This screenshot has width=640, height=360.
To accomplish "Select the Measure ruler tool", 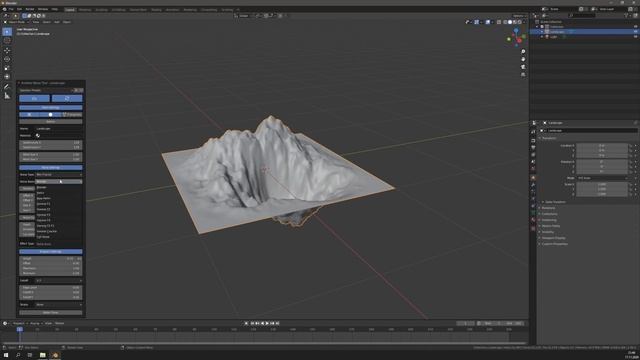I will coord(7,96).
